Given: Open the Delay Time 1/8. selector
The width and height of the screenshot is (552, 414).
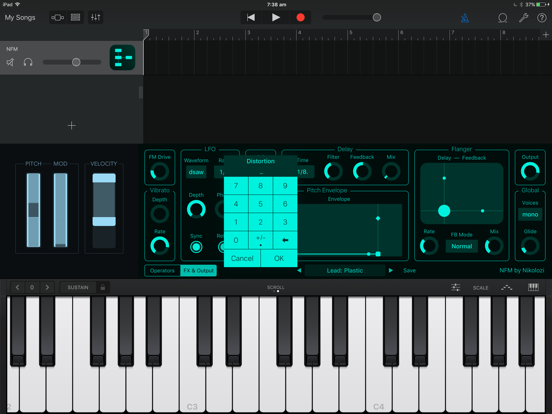Looking at the screenshot, I should tap(305, 172).
